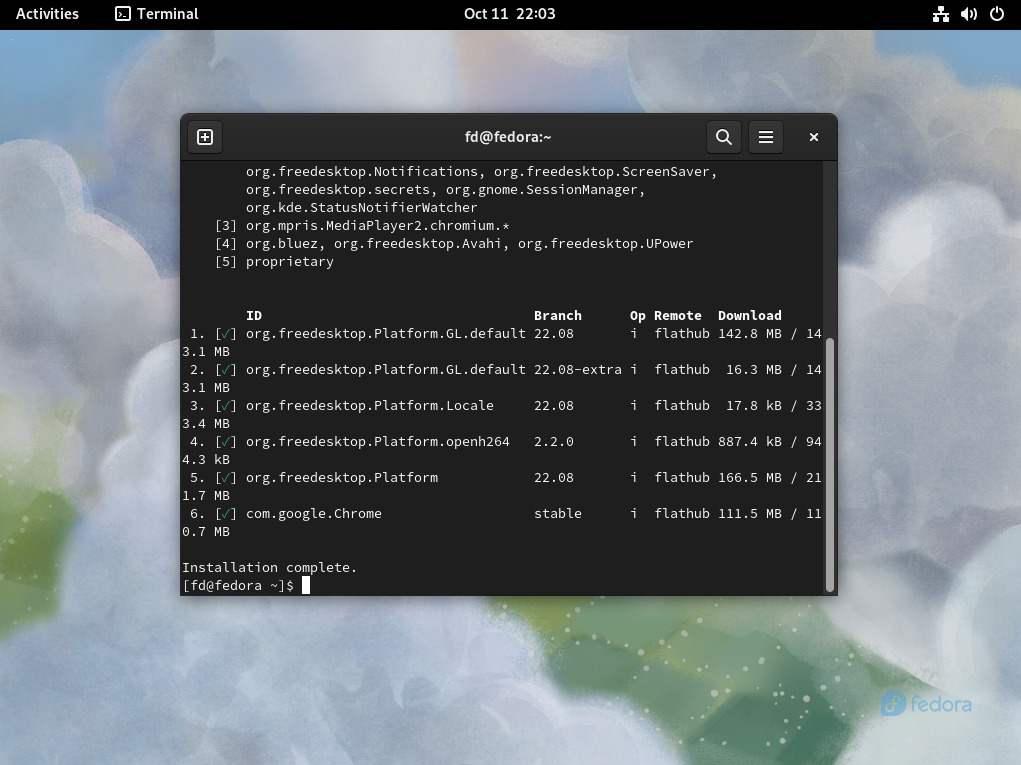Open the hamburger menu in the header bar
This screenshot has width=1021, height=765.
point(766,137)
